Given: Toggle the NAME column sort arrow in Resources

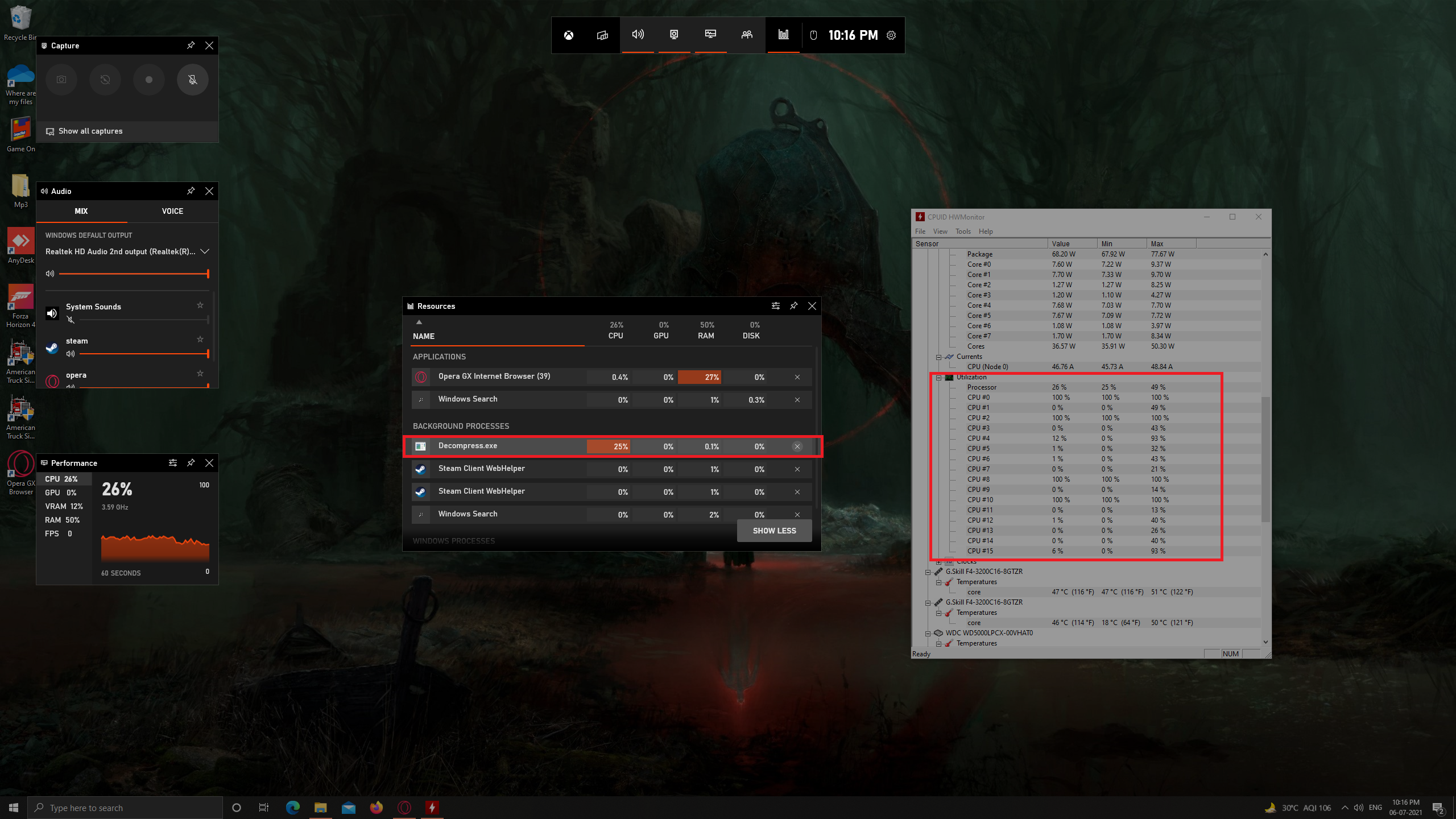Looking at the screenshot, I should pyautogui.click(x=419, y=322).
